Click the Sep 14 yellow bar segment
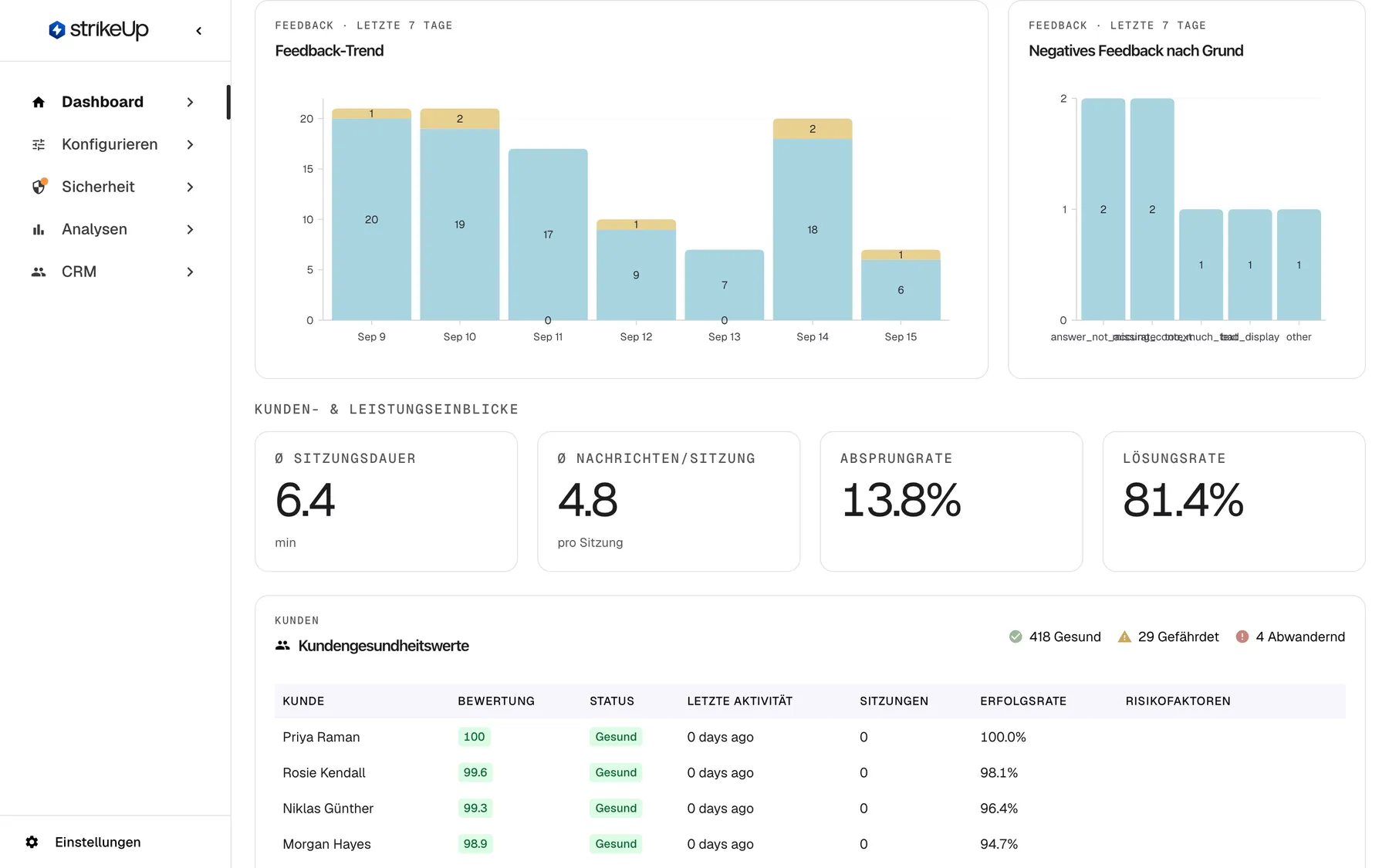 point(813,129)
